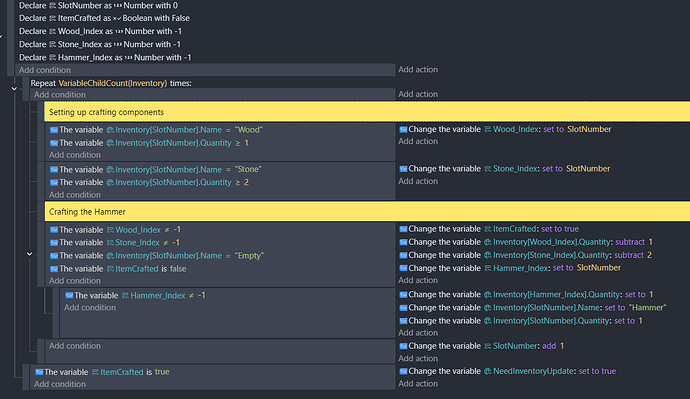Click Add action under Wood_Index action

coord(418,141)
